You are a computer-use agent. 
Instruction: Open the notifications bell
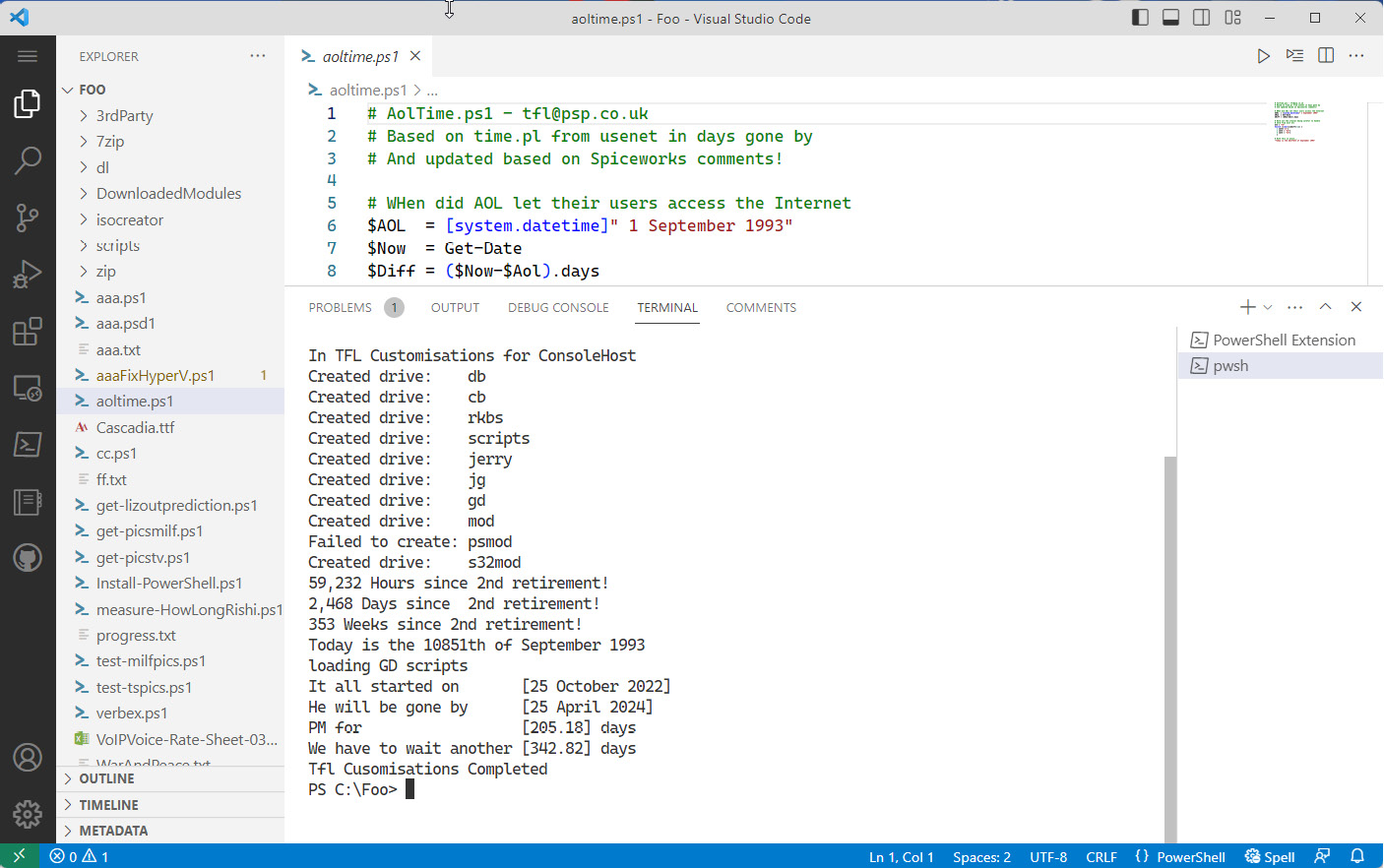[1357, 856]
